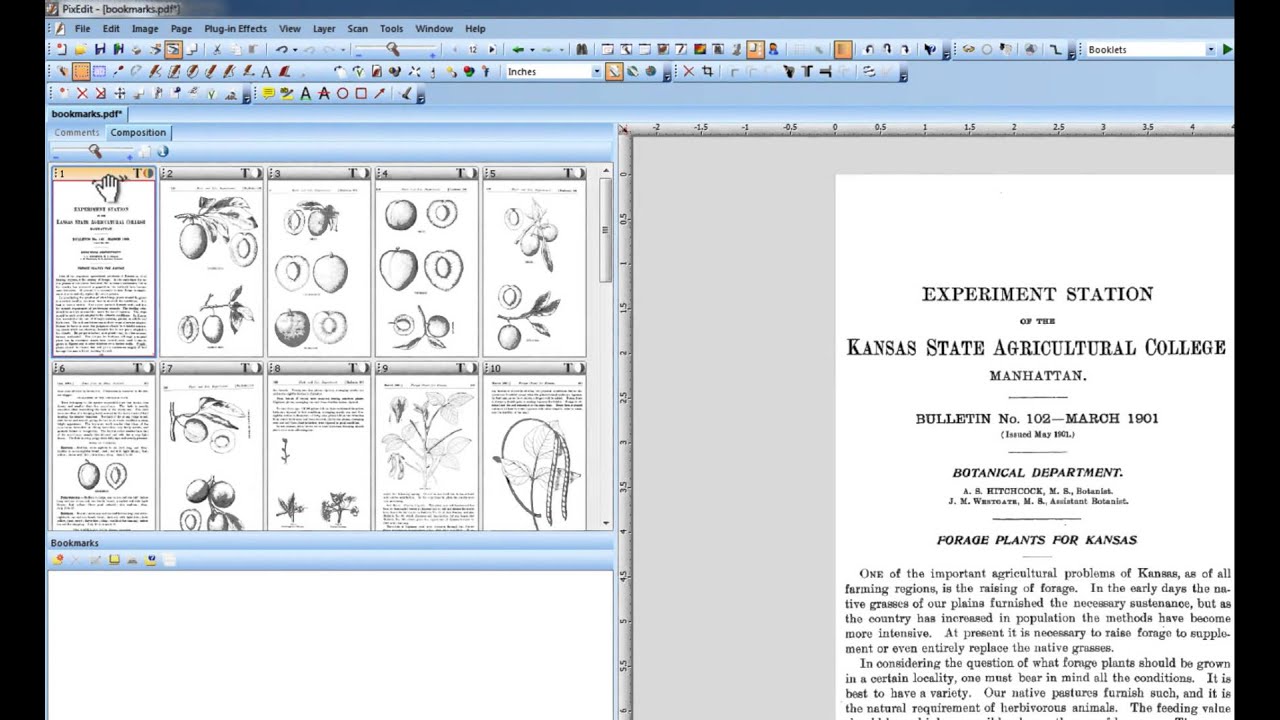This screenshot has height=720, width=1280.
Task: Open the Plug-in Effects menu
Action: pyautogui.click(x=235, y=28)
